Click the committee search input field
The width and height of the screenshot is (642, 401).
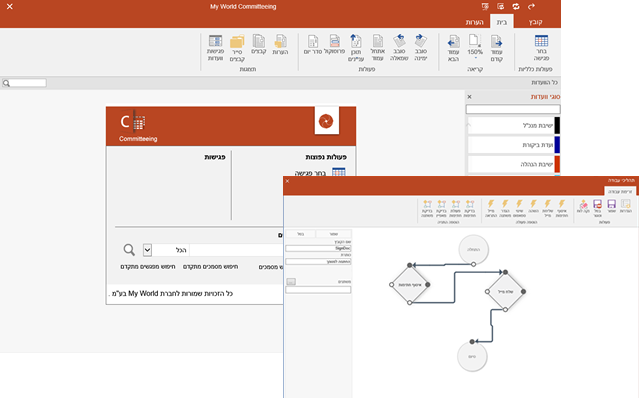(513, 109)
